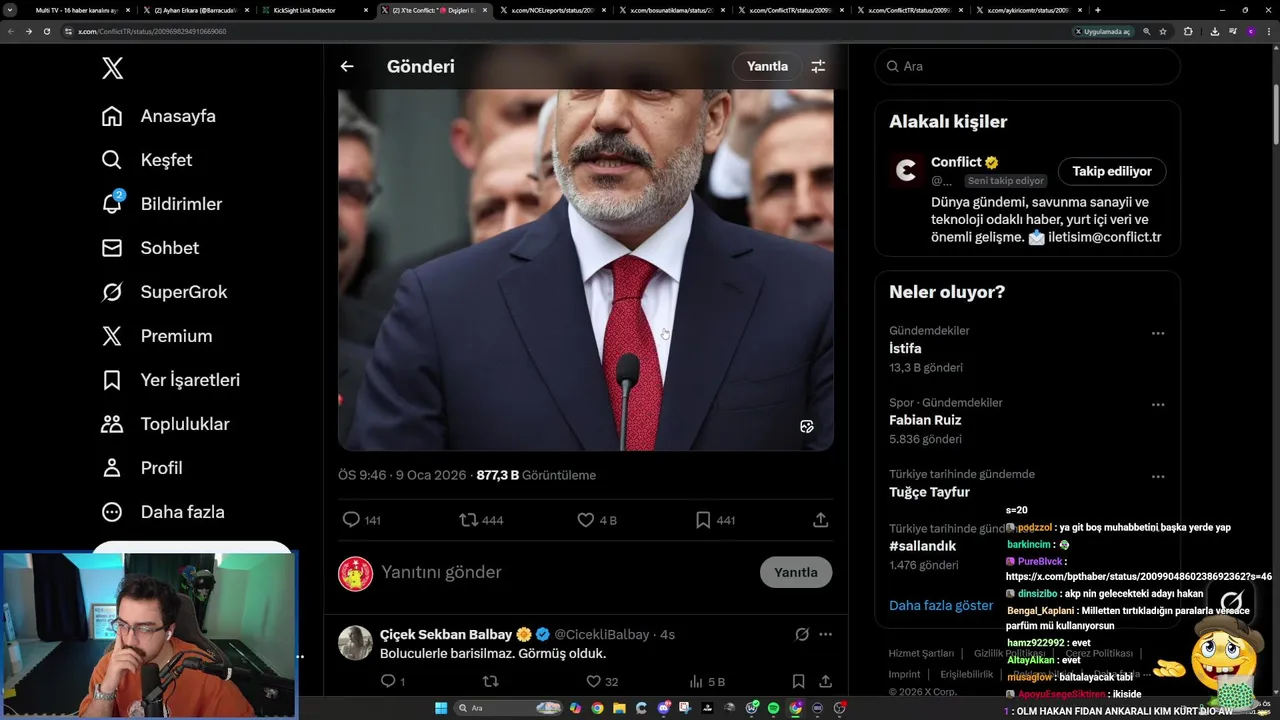Viewport: 1280px width, 720px height.
Task: Open Bildirimler notifications
Action: 162,204
